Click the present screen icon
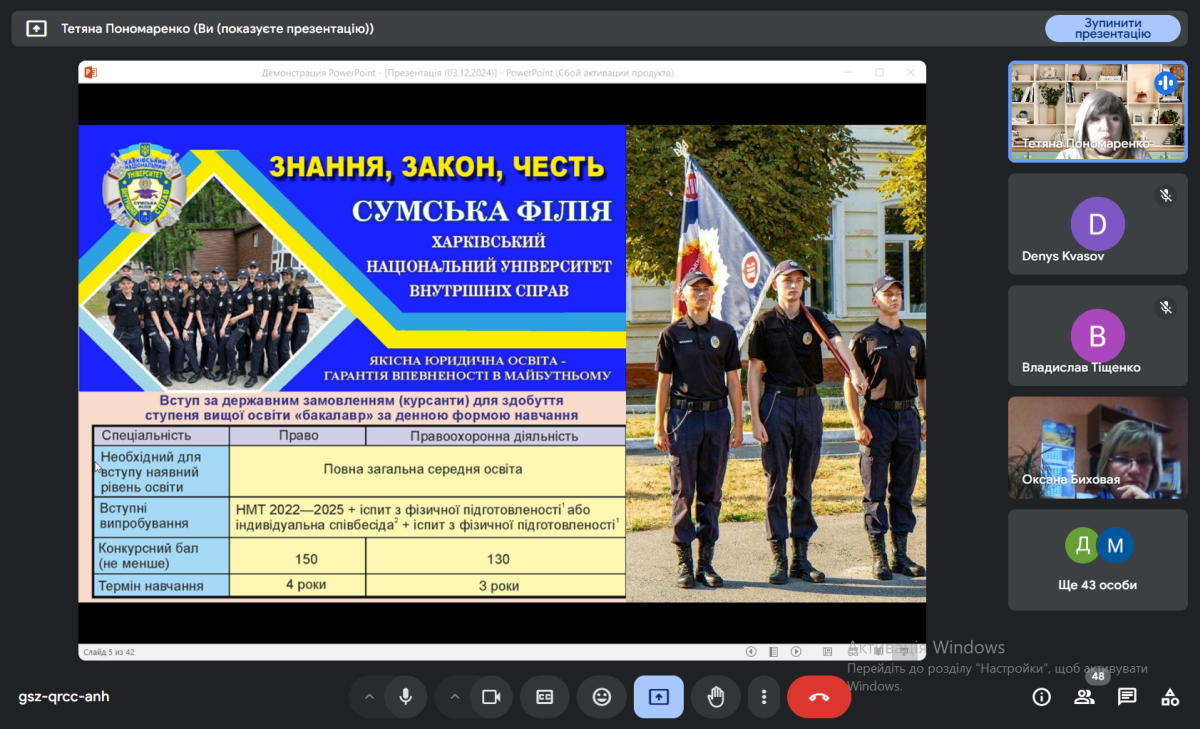Screen dimensions: 1200x729 pos(658,697)
